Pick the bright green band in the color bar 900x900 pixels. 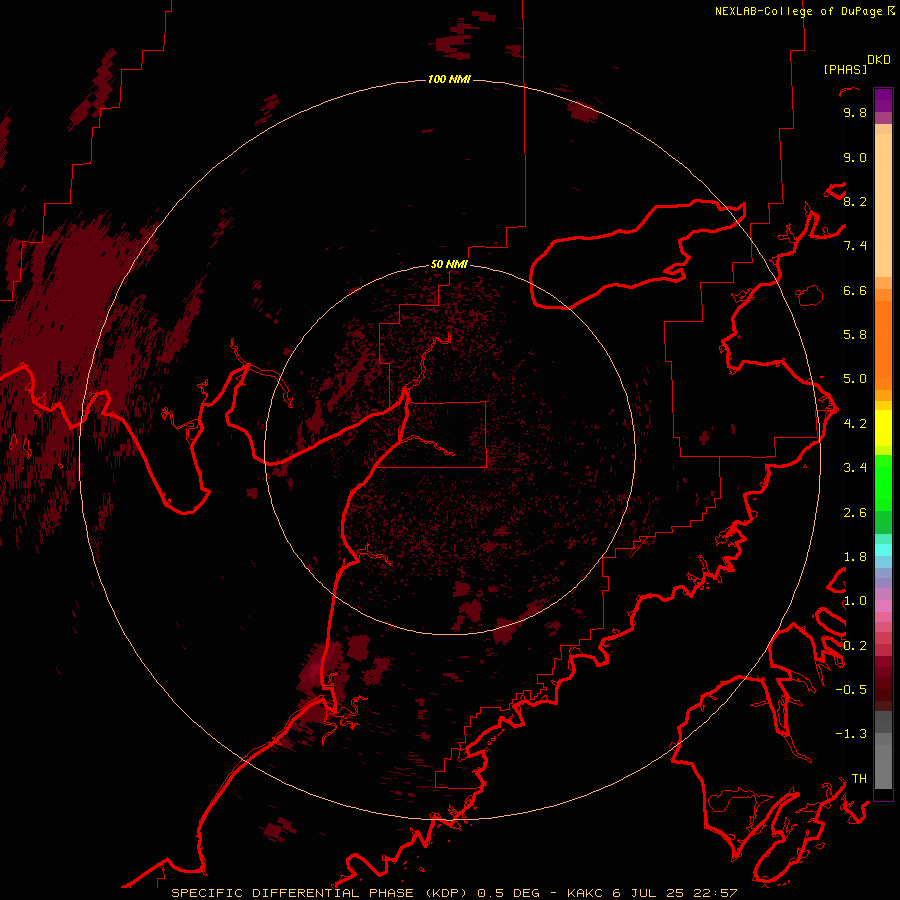[x=883, y=483]
